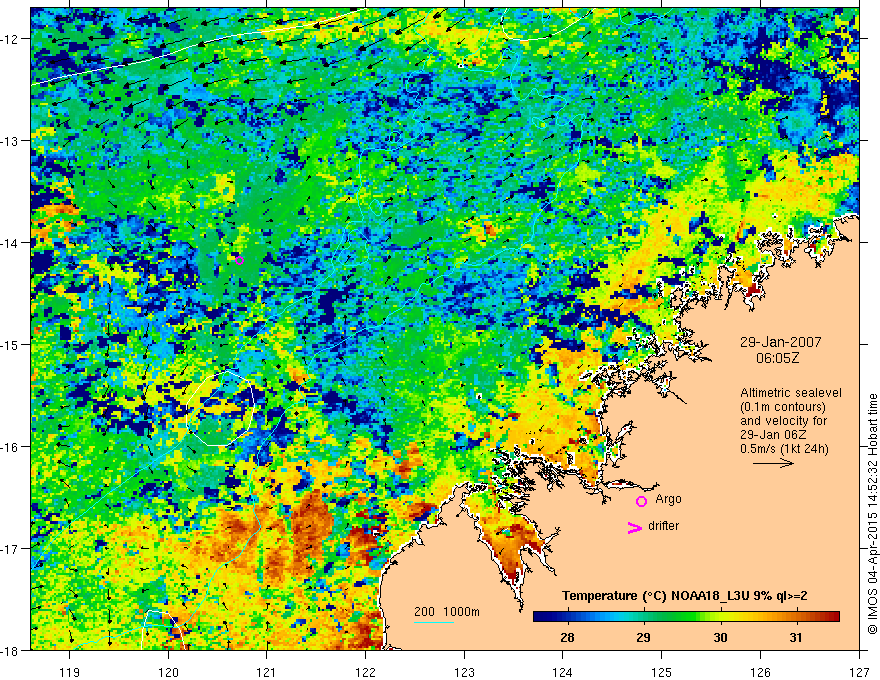Click the 'Altimetric sealevel' text line
Viewport: 880px width, 680px height.
[x=791, y=393]
